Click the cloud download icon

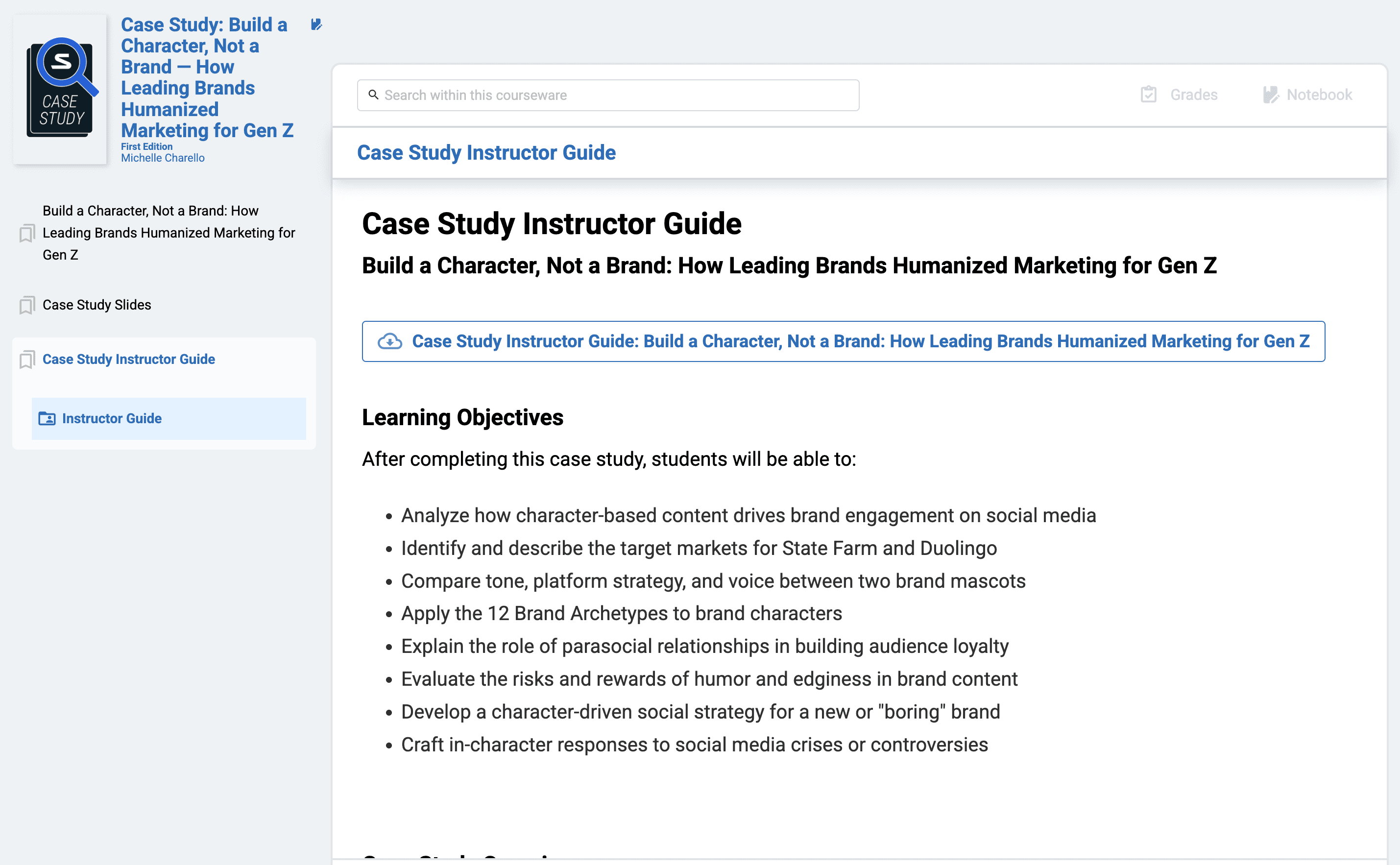(389, 341)
